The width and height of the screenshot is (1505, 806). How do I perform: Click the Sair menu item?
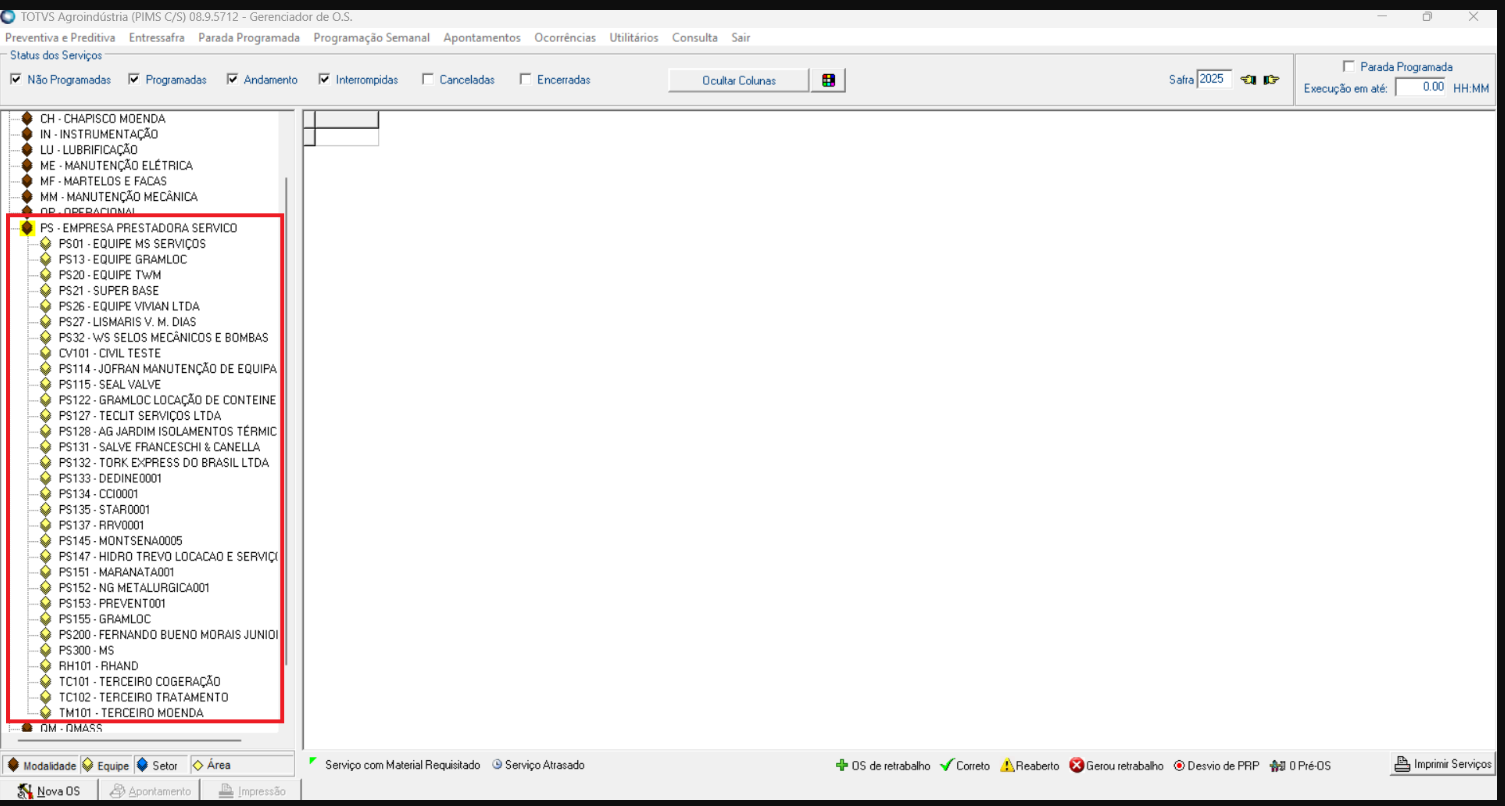[741, 38]
